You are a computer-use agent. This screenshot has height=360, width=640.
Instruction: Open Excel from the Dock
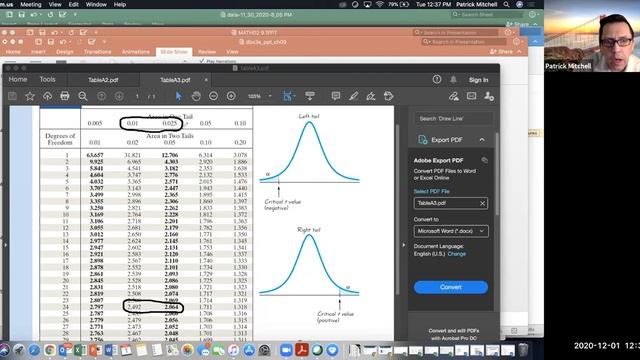[80, 350]
